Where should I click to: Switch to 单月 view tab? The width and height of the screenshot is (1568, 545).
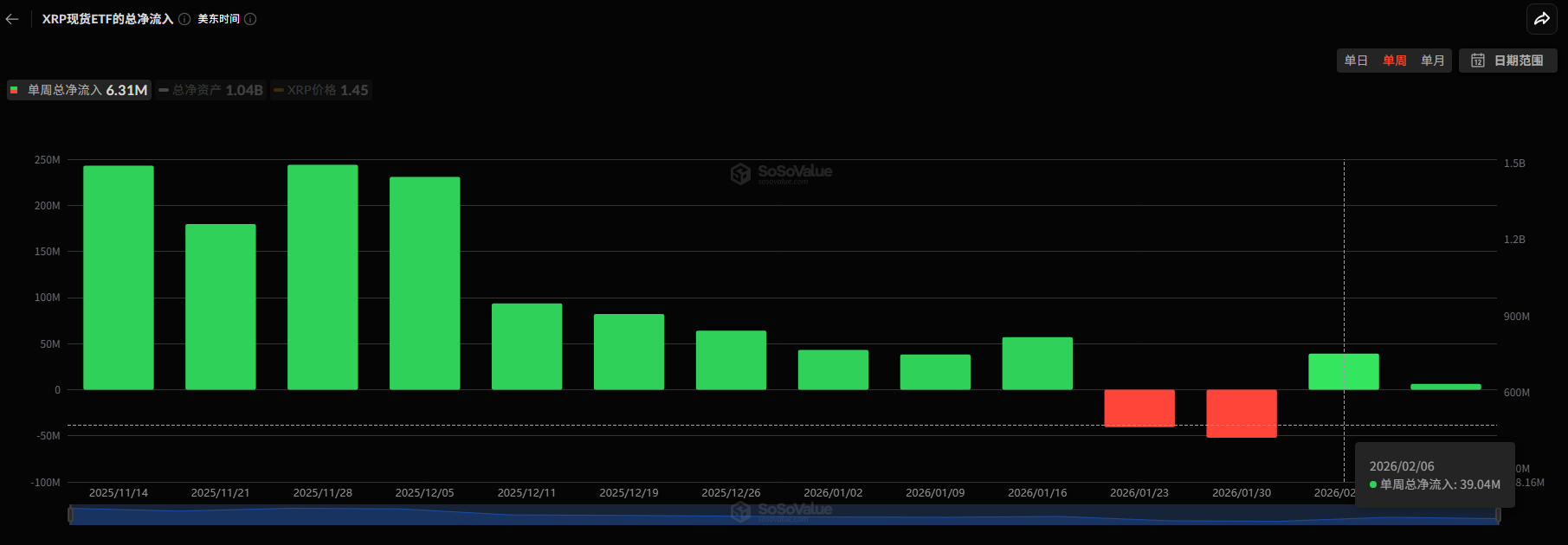click(x=1432, y=61)
